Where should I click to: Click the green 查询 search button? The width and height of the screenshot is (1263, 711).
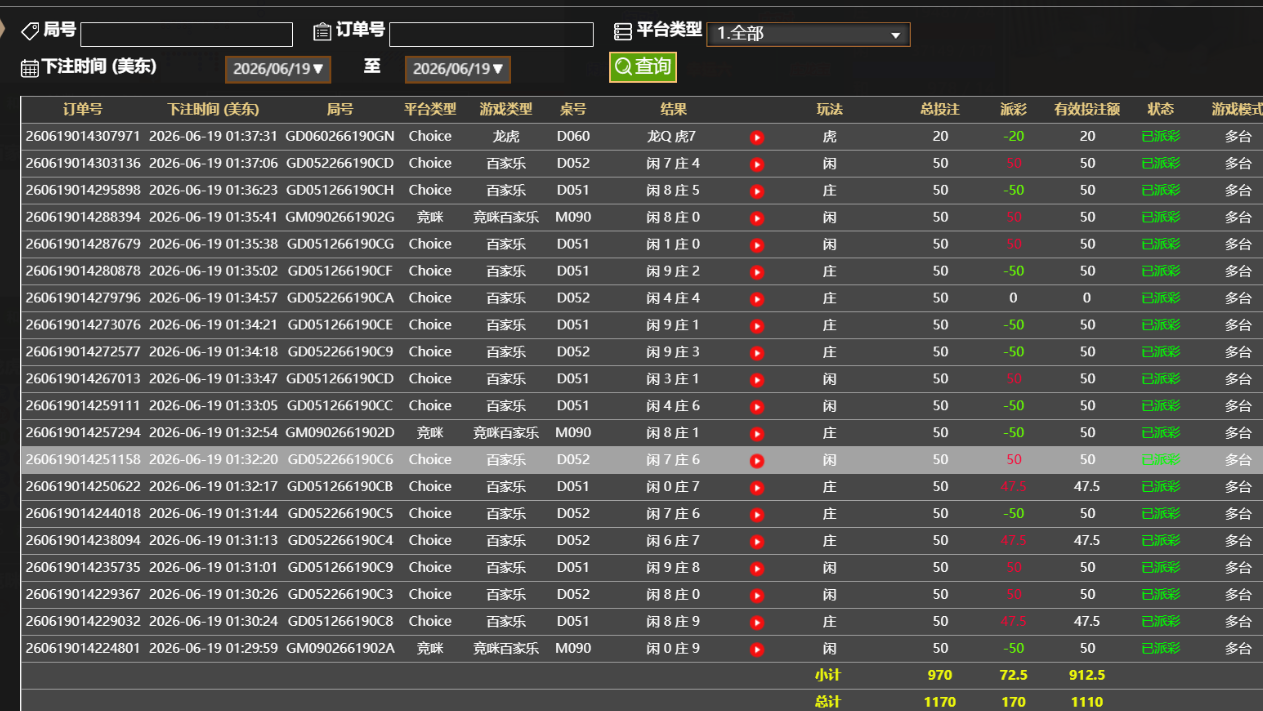coord(643,67)
